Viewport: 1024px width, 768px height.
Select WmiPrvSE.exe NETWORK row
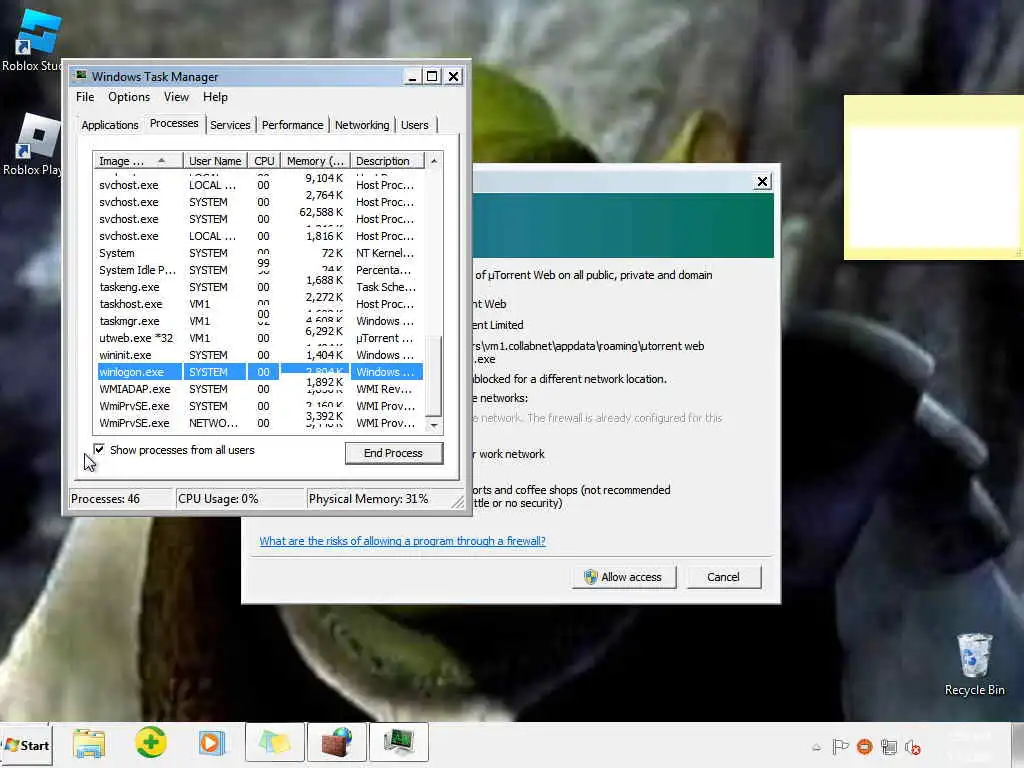pos(261,423)
